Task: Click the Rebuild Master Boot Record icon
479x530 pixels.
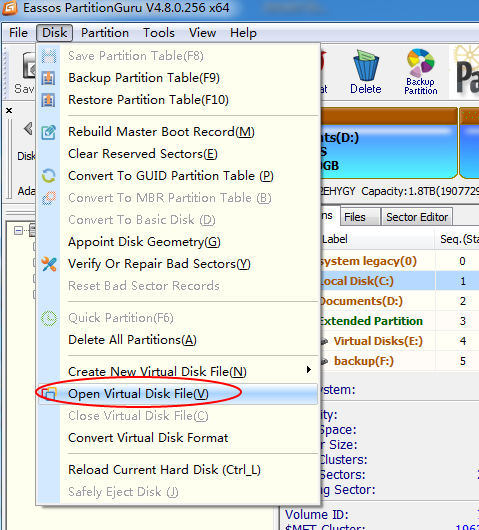Action: click(49, 132)
